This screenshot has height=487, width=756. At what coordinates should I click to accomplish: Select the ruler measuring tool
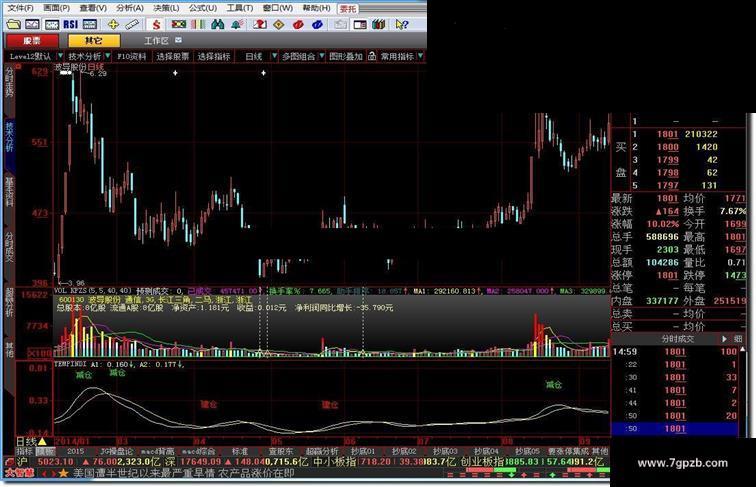coord(132,24)
